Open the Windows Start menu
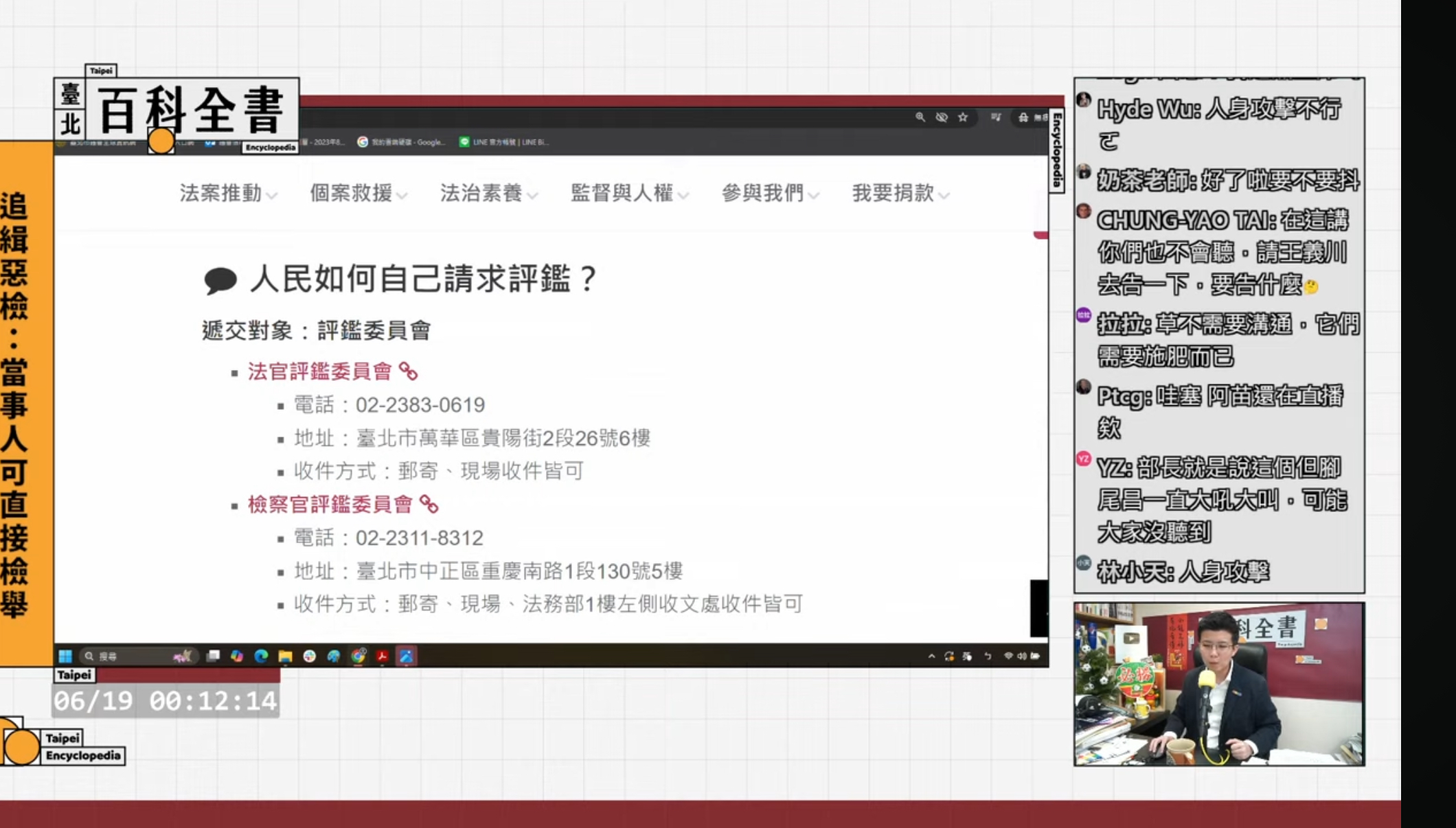 [x=65, y=656]
